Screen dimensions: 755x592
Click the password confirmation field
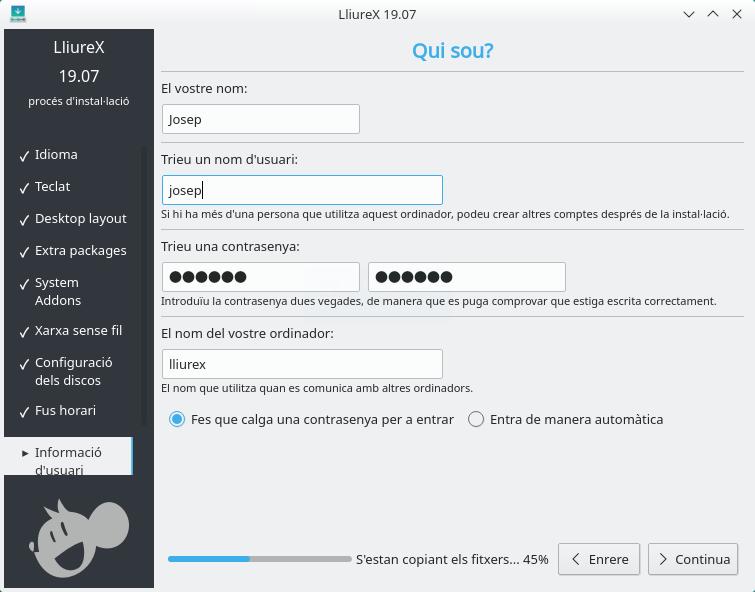click(x=467, y=277)
